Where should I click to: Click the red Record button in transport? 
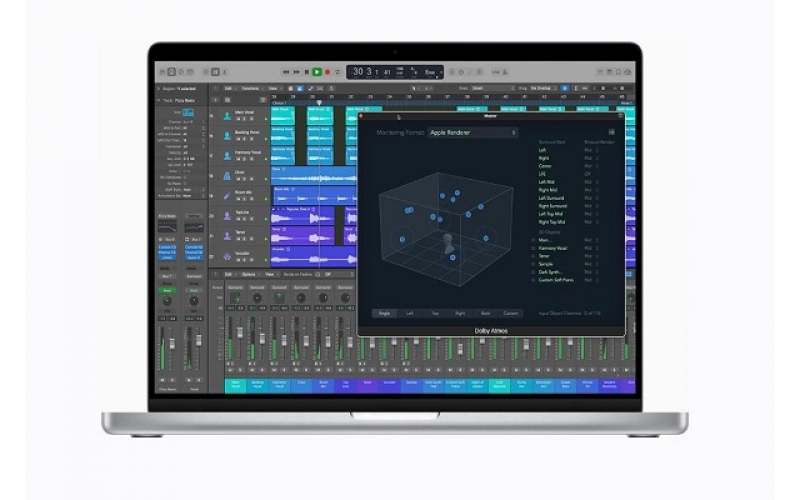[x=328, y=72]
